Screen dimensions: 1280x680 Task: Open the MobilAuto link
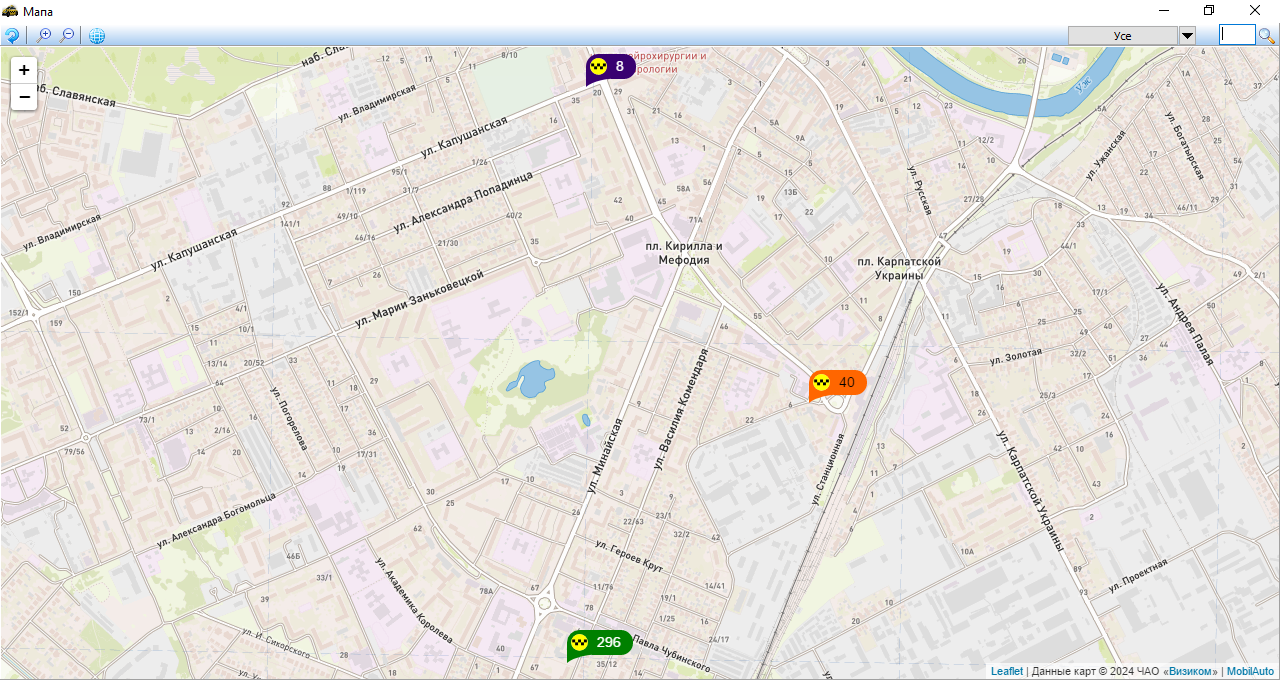1250,671
